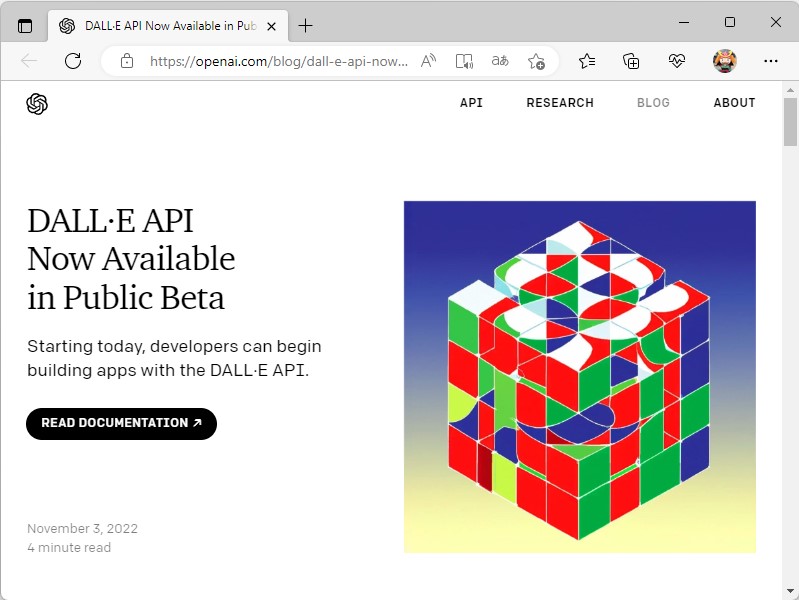Open a new tab with the plus button

point(305,25)
